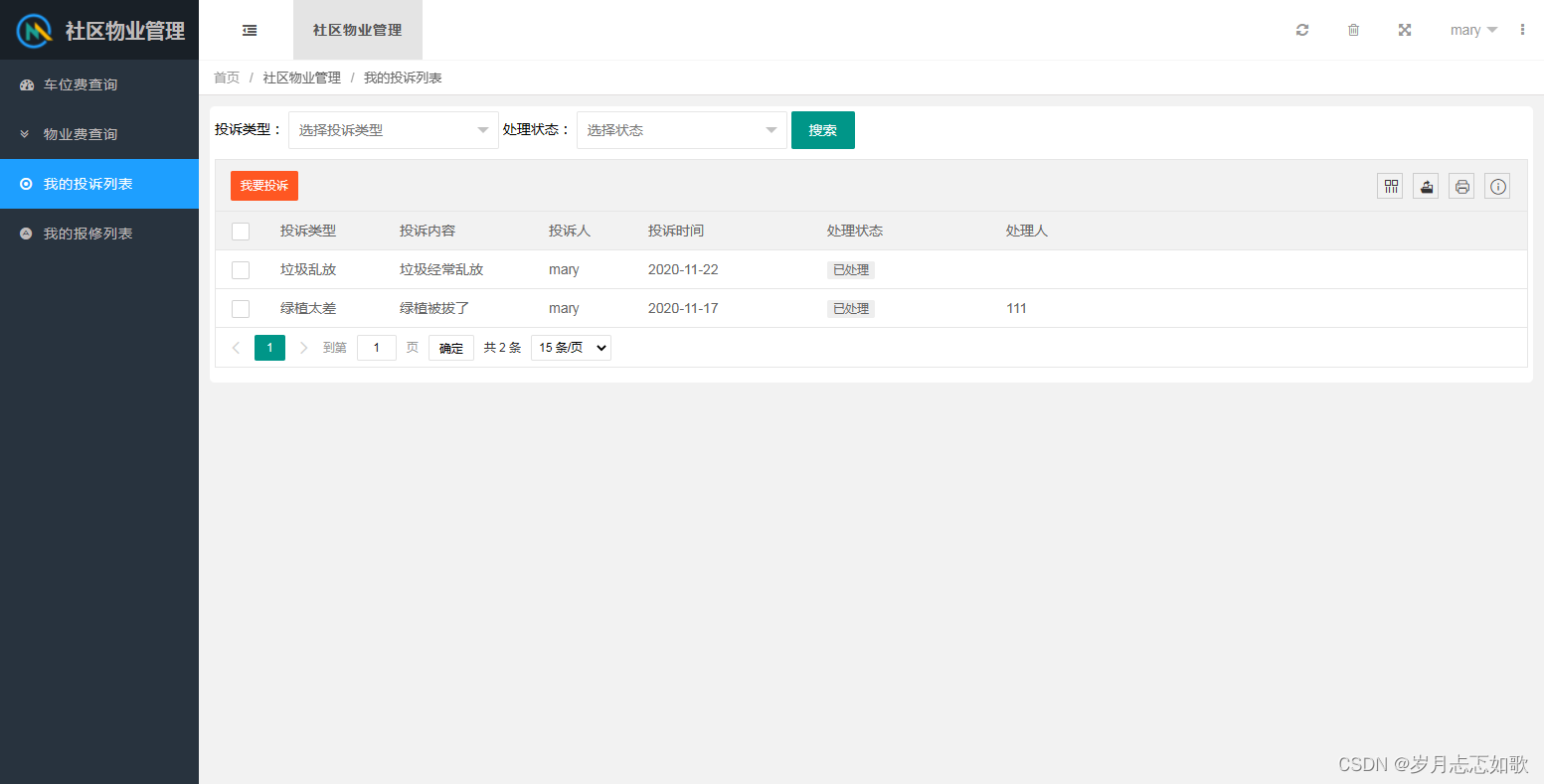The height and width of the screenshot is (784, 1544).
Task: Click the trash can icon in top bar
Action: (1353, 30)
